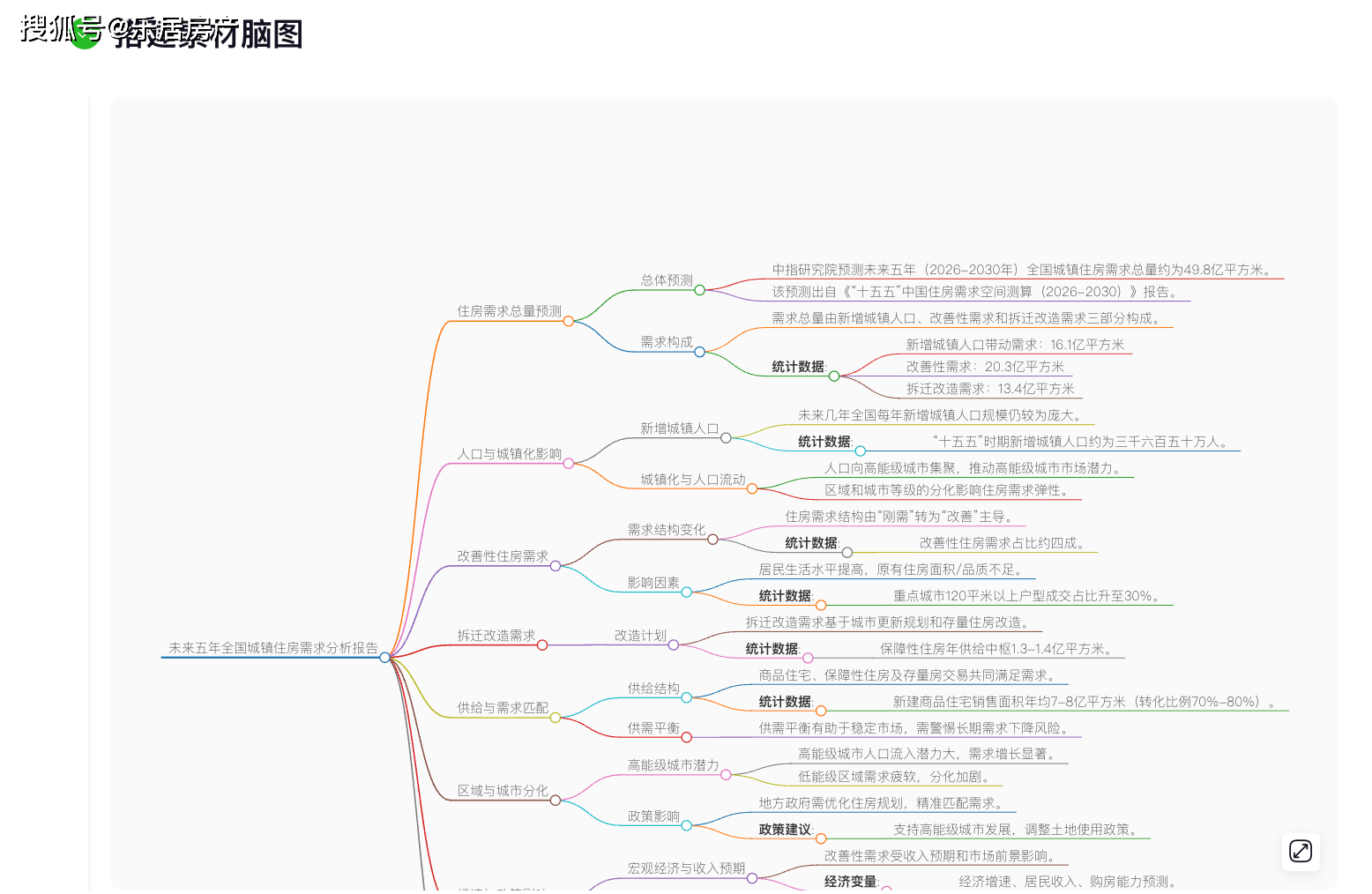Image resolution: width=1372 pixels, height=894 pixels.
Task: Collapse the 改善性住房需求 branch circle
Action: point(556,566)
